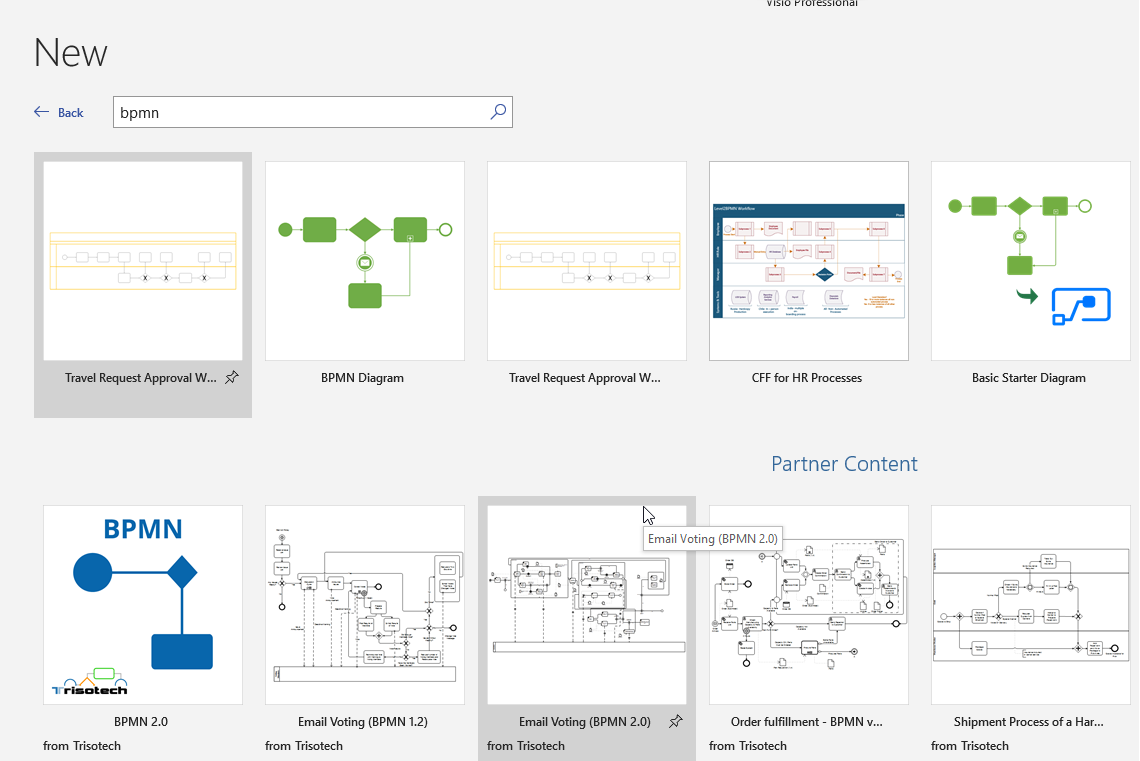Open the Email Voting (BPMN 1.2) thumbnail
1140x761 pixels.
[x=365, y=604]
